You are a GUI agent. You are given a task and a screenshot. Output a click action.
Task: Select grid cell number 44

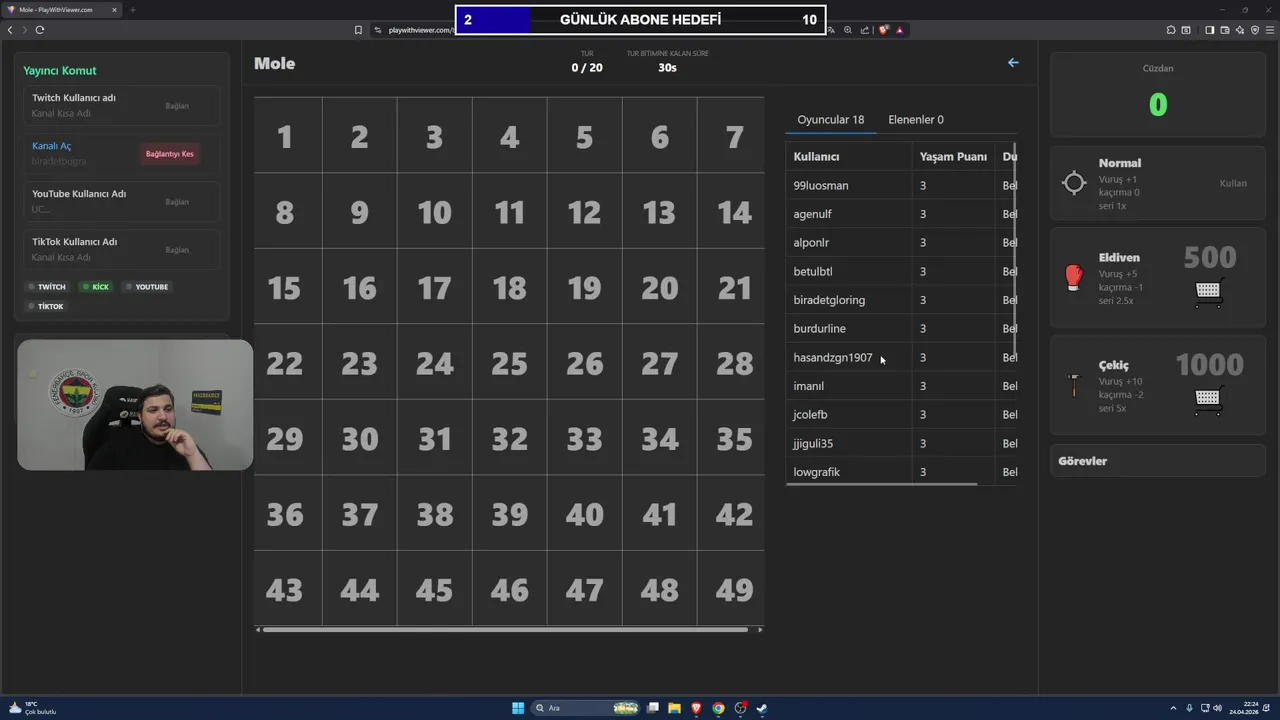359,589
